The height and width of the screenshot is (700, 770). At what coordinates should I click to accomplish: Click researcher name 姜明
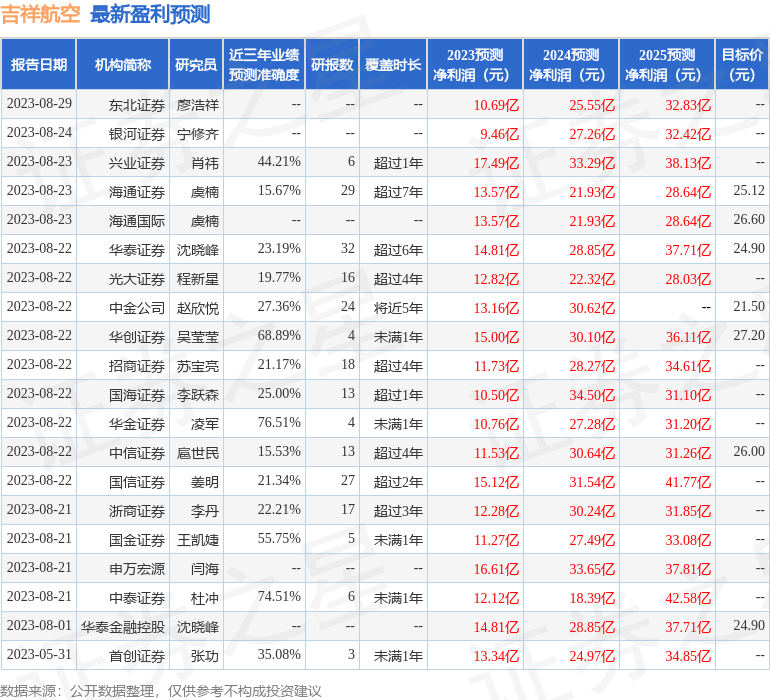[x=205, y=482]
